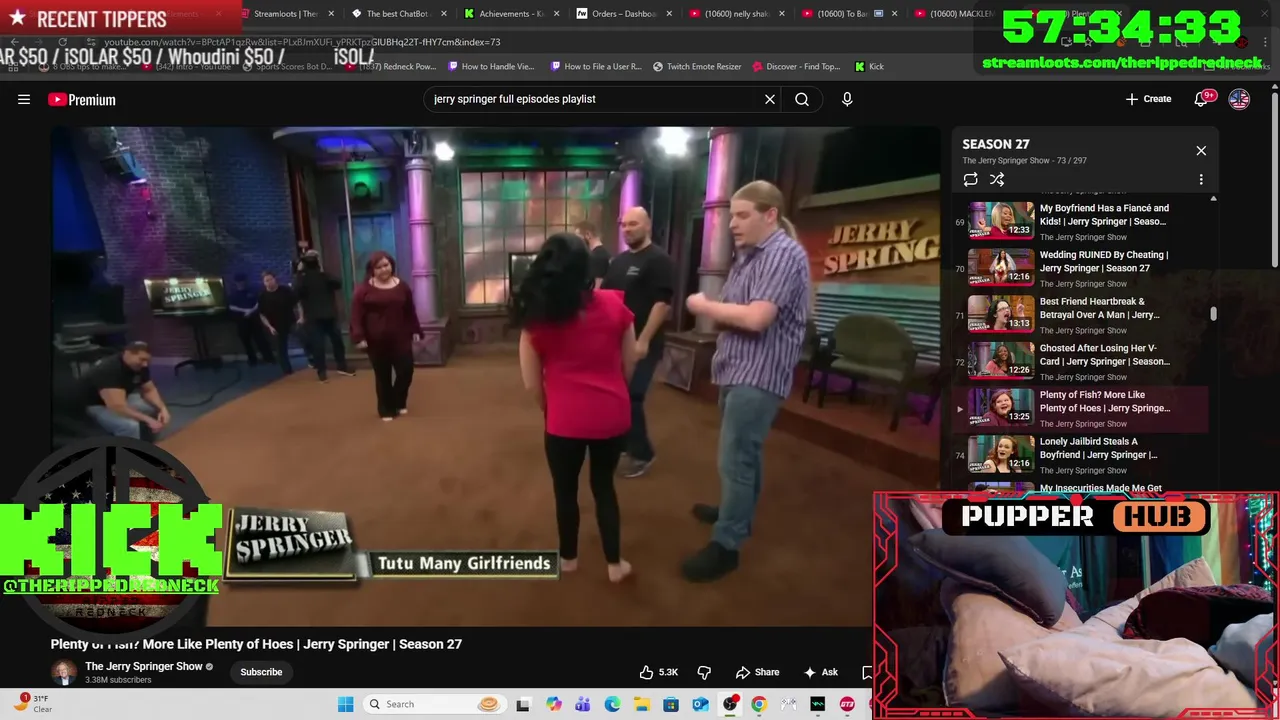Share the Jerry Springer video
The height and width of the screenshot is (720, 1280).
757,672
